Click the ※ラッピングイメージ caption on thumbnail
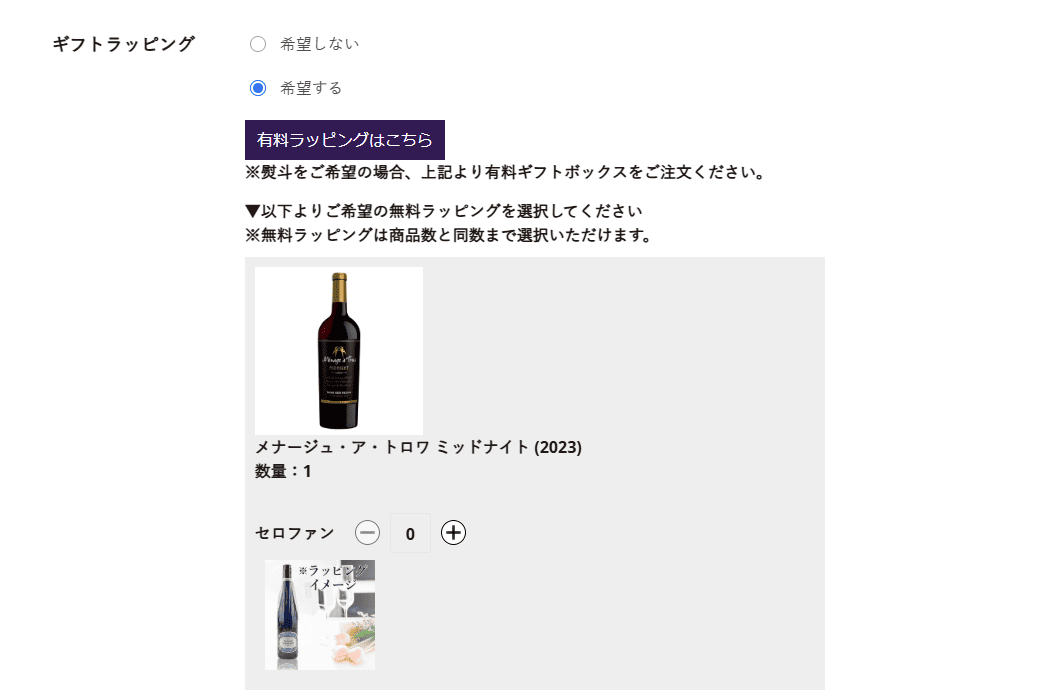The width and height of the screenshot is (1052, 690). pos(333,577)
